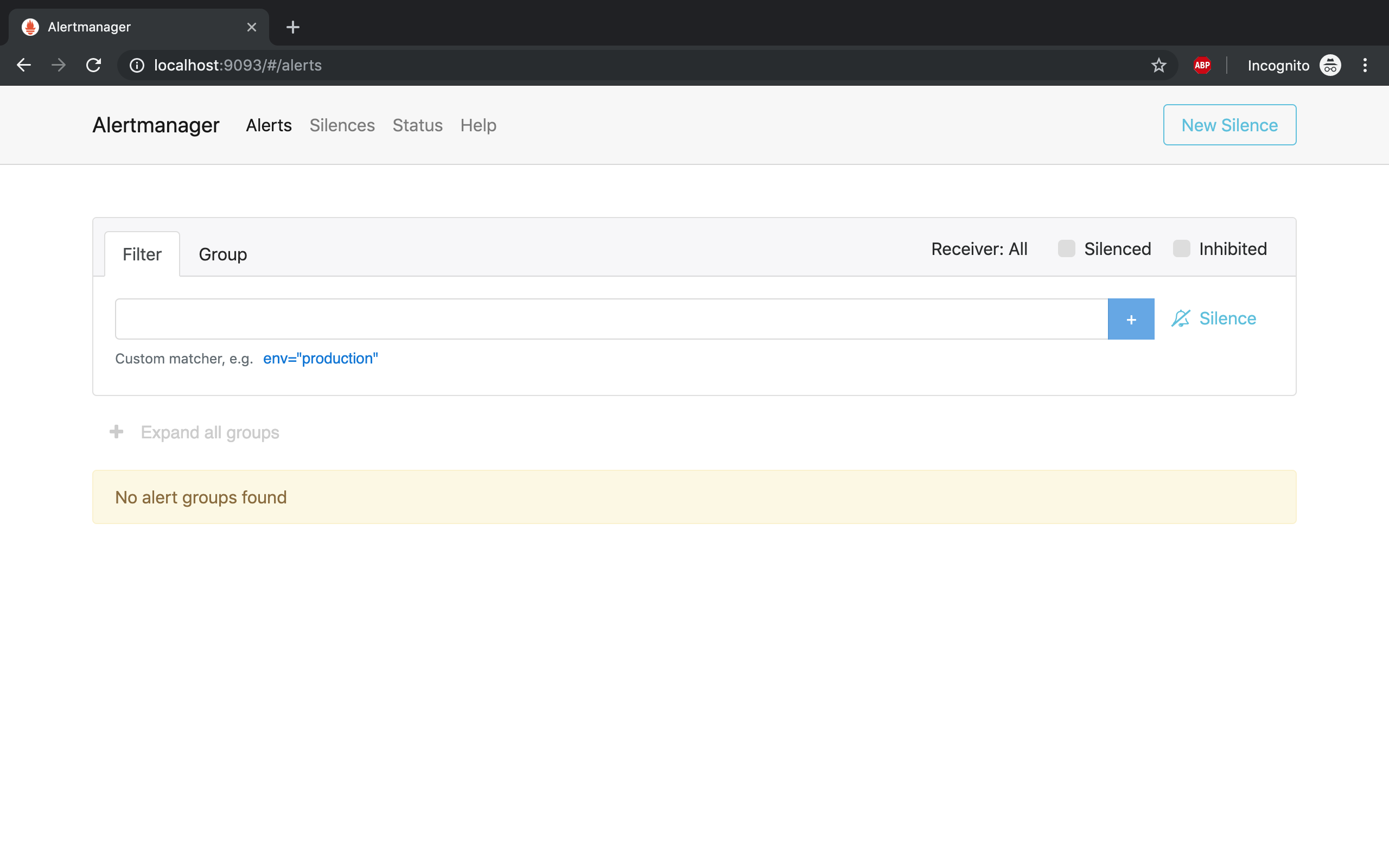1389x868 pixels.
Task: Click the Silence icon next to filter
Action: (1180, 318)
